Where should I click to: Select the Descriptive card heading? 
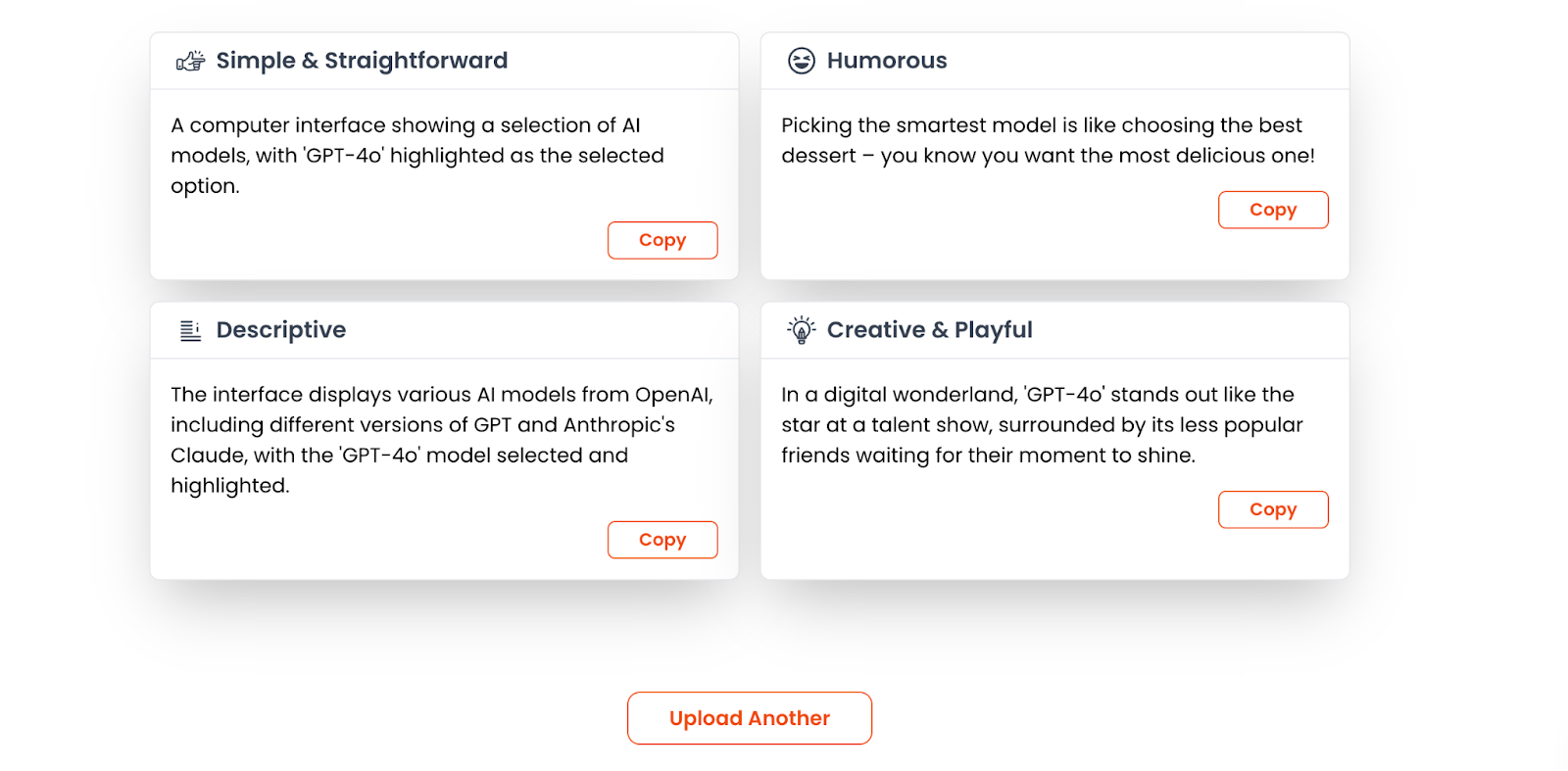[x=281, y=330]
